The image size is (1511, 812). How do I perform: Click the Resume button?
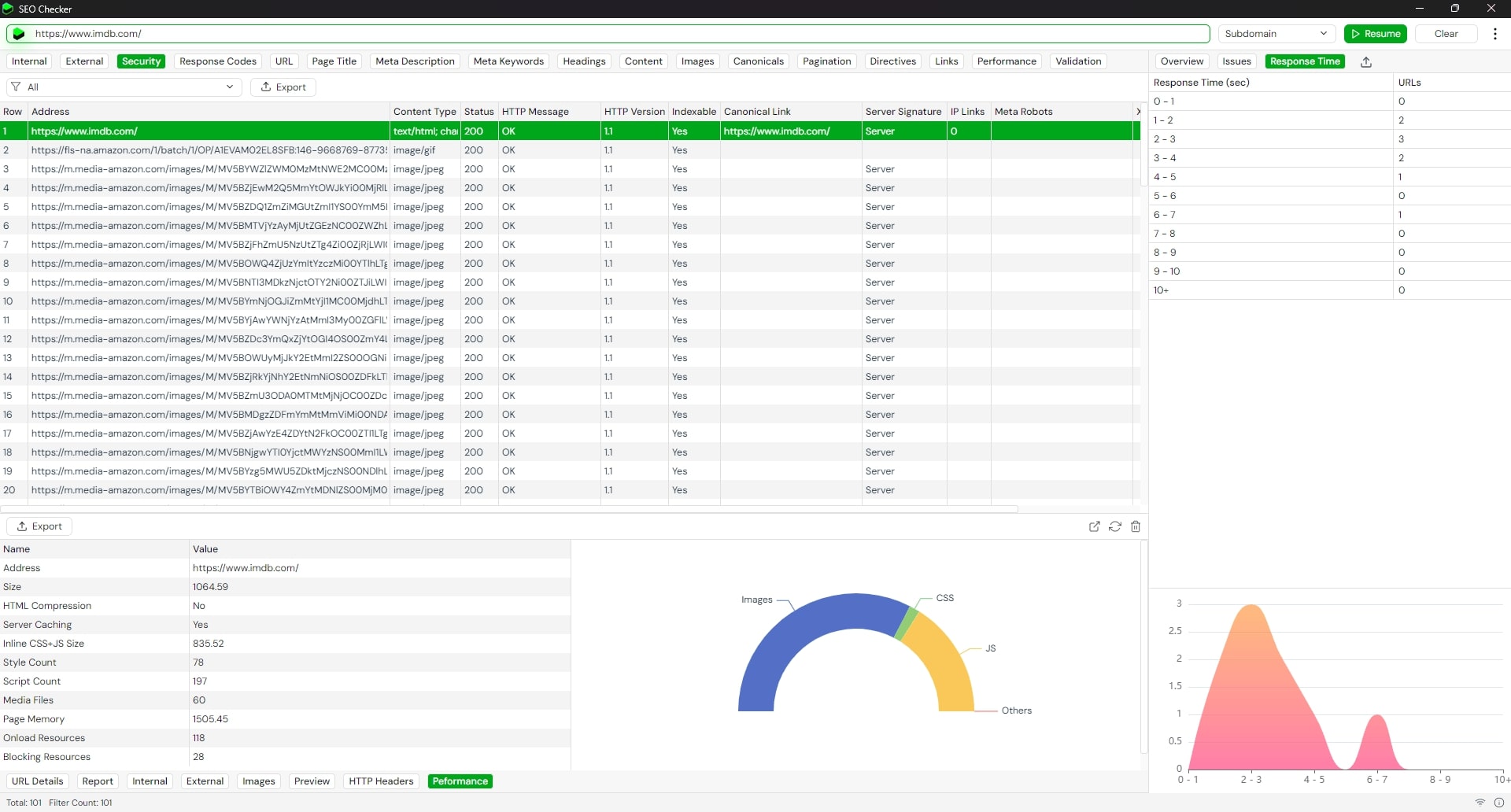pos(1376,34)
